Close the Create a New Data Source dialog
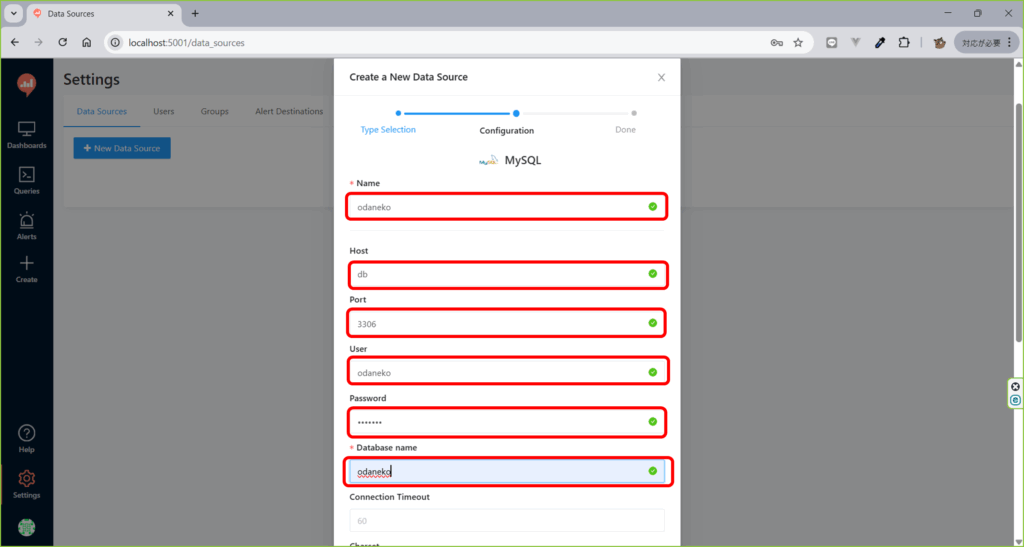 661,77
